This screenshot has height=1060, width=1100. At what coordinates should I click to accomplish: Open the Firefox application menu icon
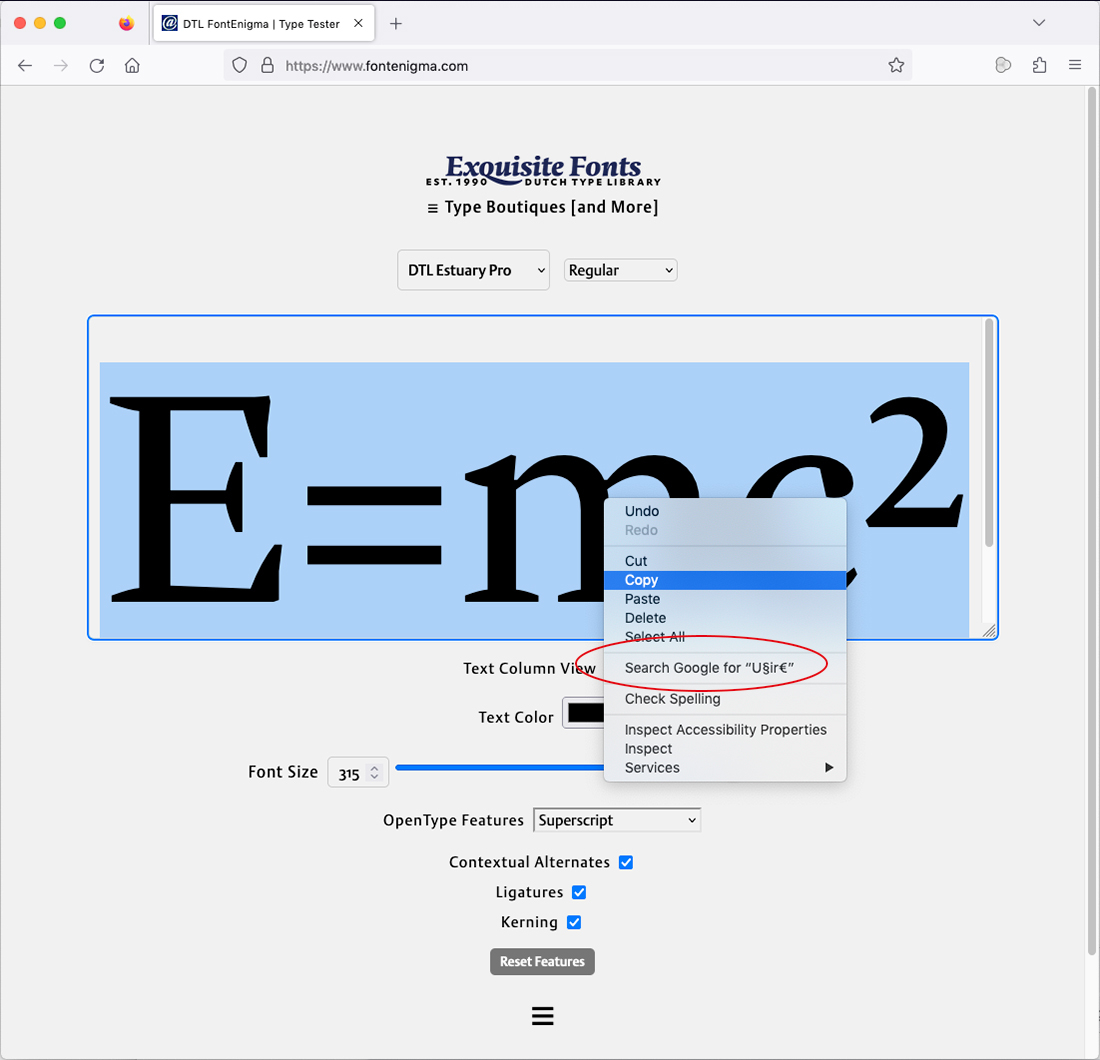(x=1075, y=65)
